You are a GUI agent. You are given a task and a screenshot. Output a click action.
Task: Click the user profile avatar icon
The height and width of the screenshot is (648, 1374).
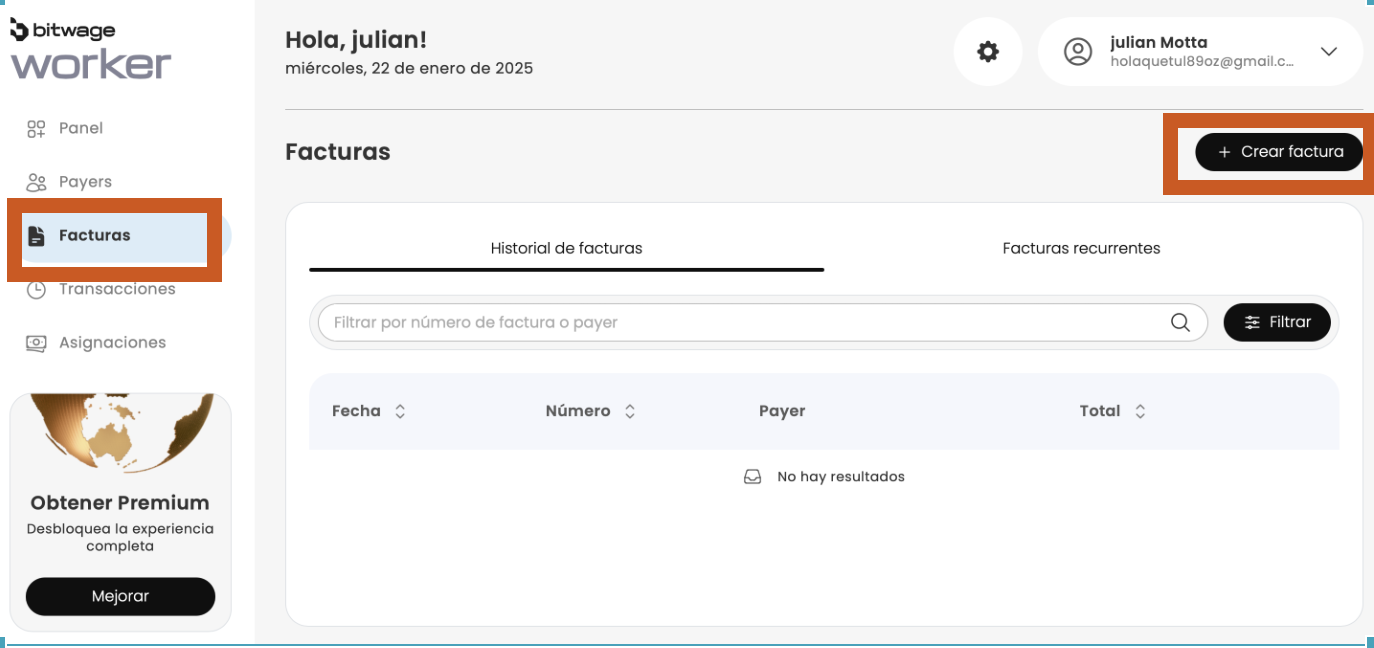click(1077, 52)
